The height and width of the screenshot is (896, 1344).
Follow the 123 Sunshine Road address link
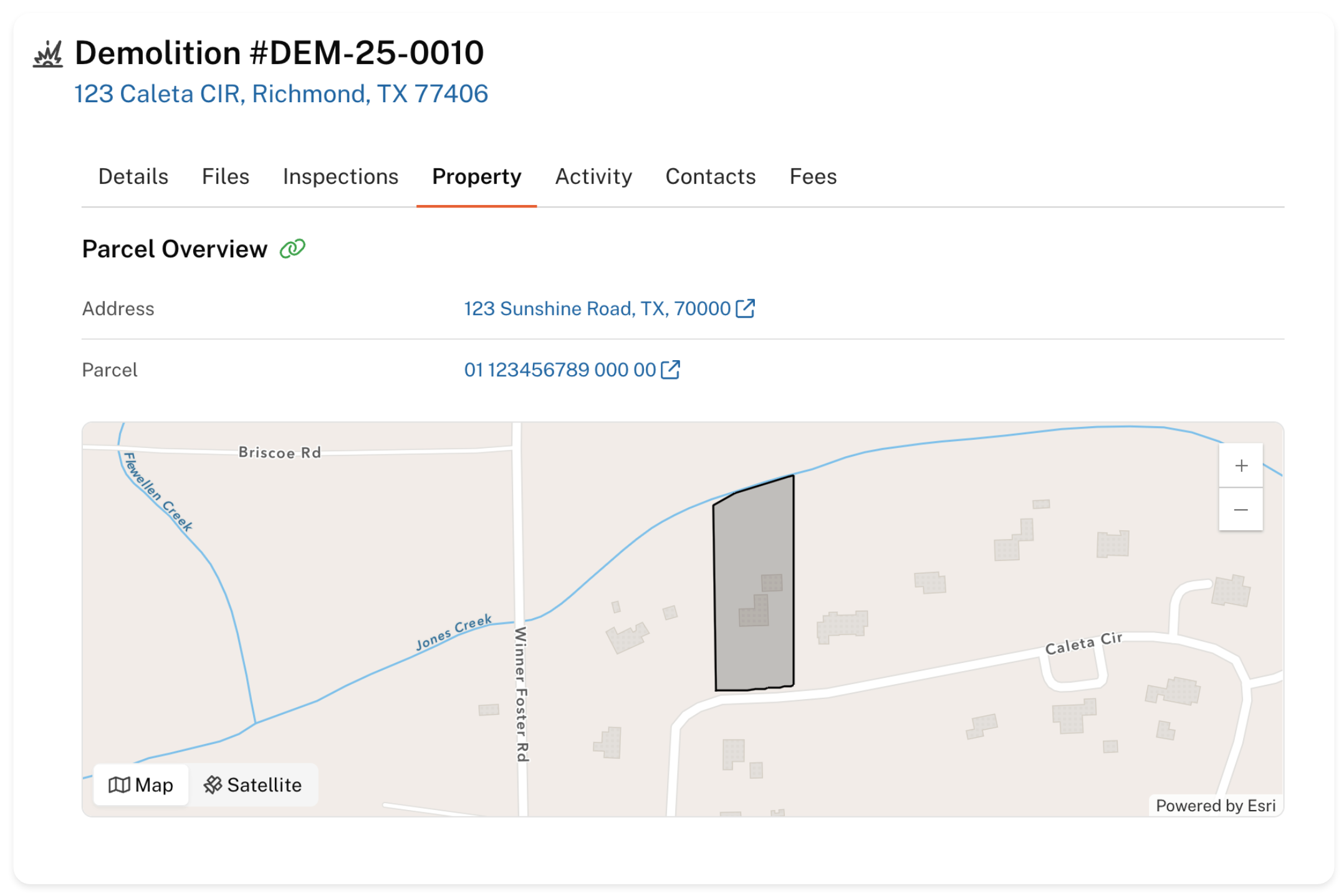click(597, 308)
